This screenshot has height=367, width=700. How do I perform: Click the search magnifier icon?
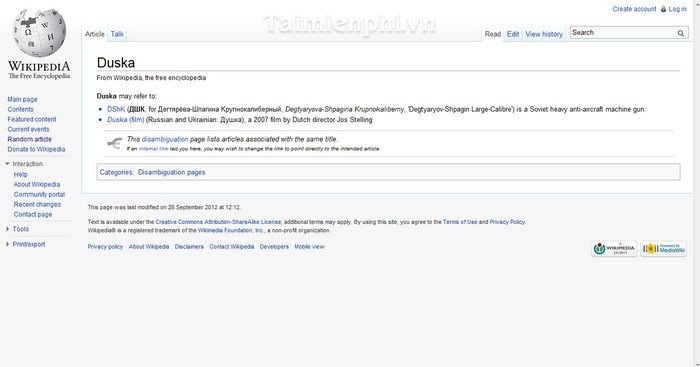[680, 33]
